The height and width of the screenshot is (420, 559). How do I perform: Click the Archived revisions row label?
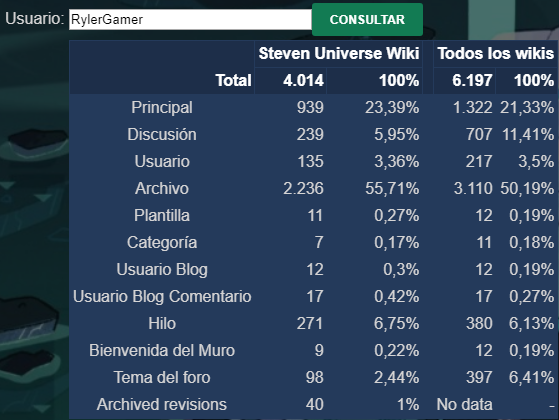(x=162, y=405)
